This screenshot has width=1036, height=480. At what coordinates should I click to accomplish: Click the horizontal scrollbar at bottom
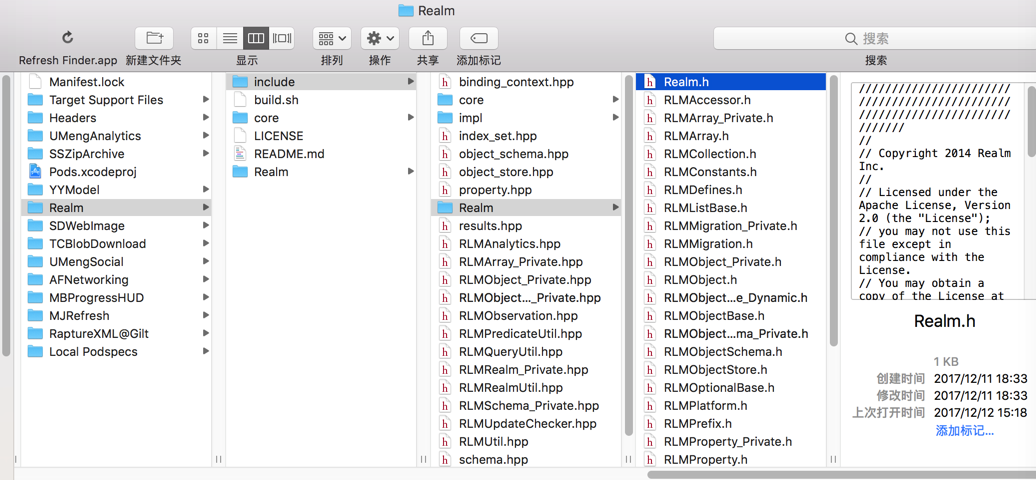(841, 474)
